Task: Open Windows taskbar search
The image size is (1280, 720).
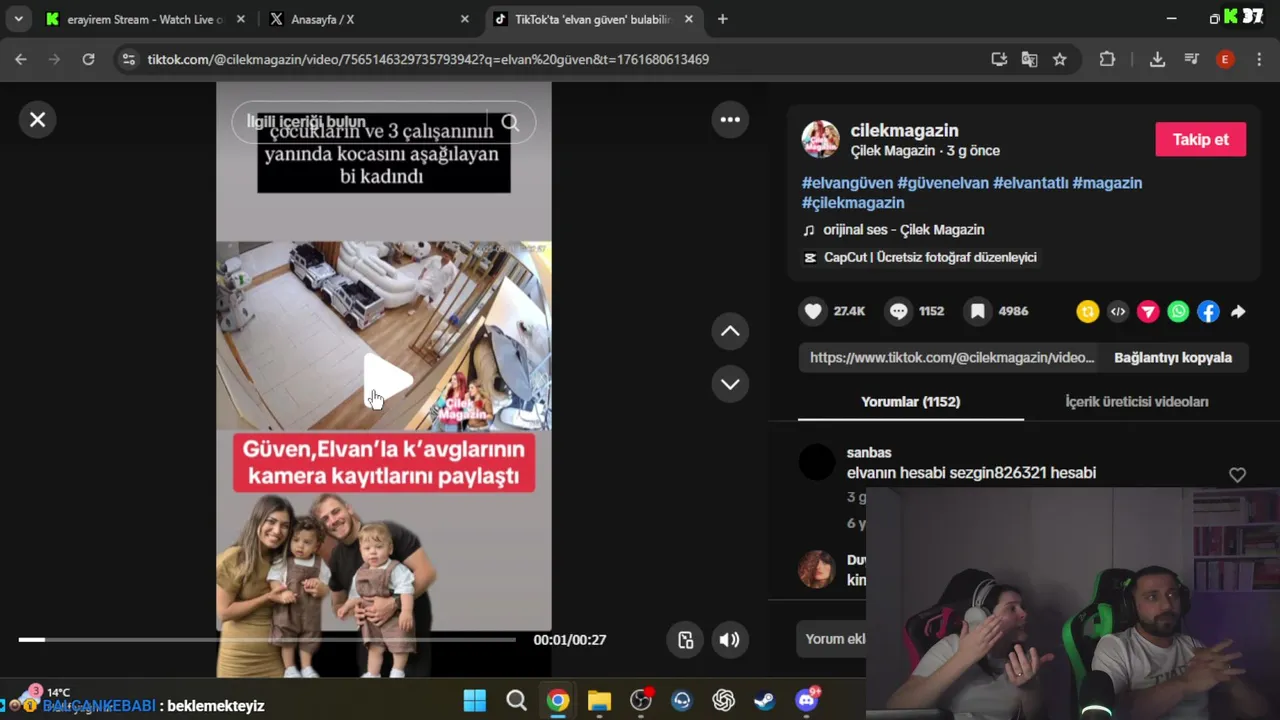Action: point(516,700)
